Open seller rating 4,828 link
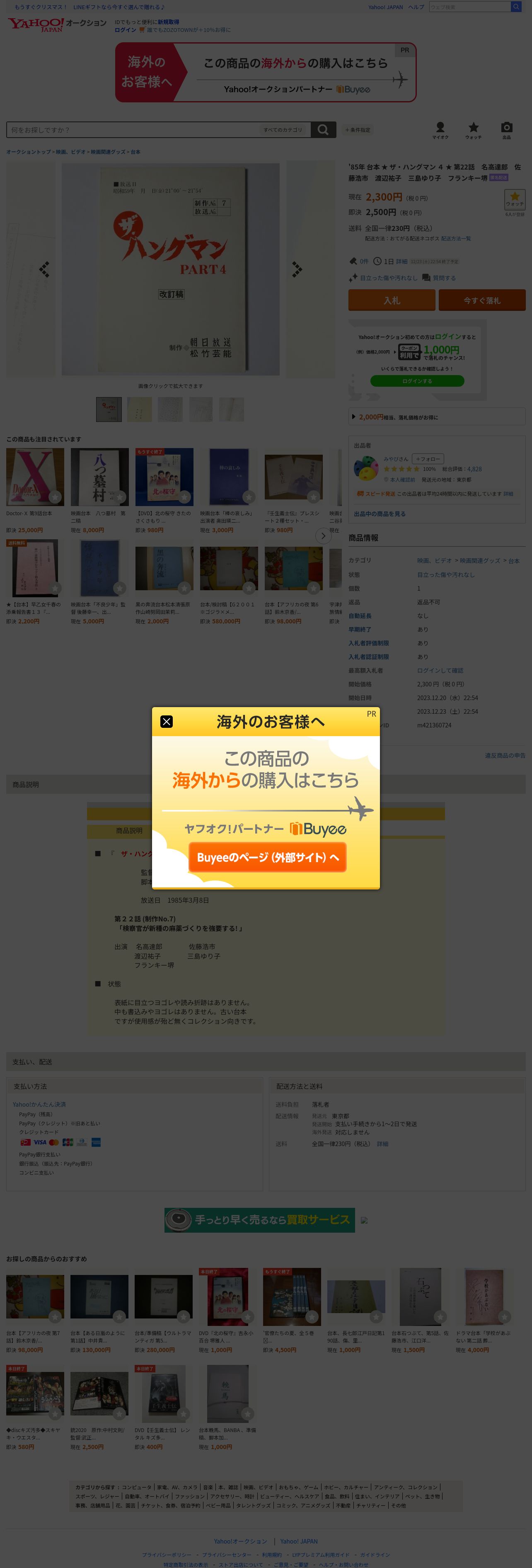Image resolution: width=532 pixels, height=1568 pixels. tap(474, 469)
